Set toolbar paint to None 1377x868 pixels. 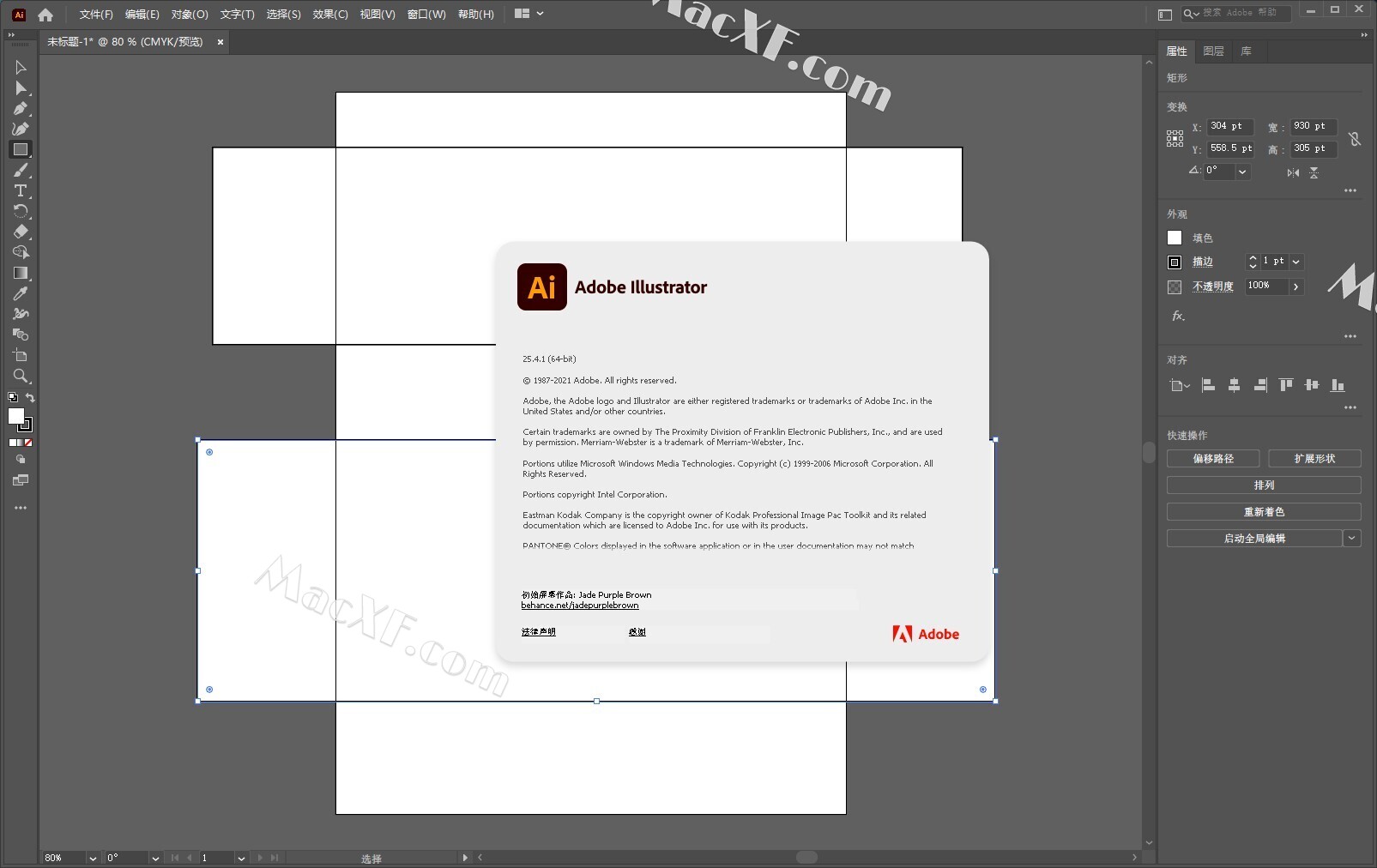(28, 443)
